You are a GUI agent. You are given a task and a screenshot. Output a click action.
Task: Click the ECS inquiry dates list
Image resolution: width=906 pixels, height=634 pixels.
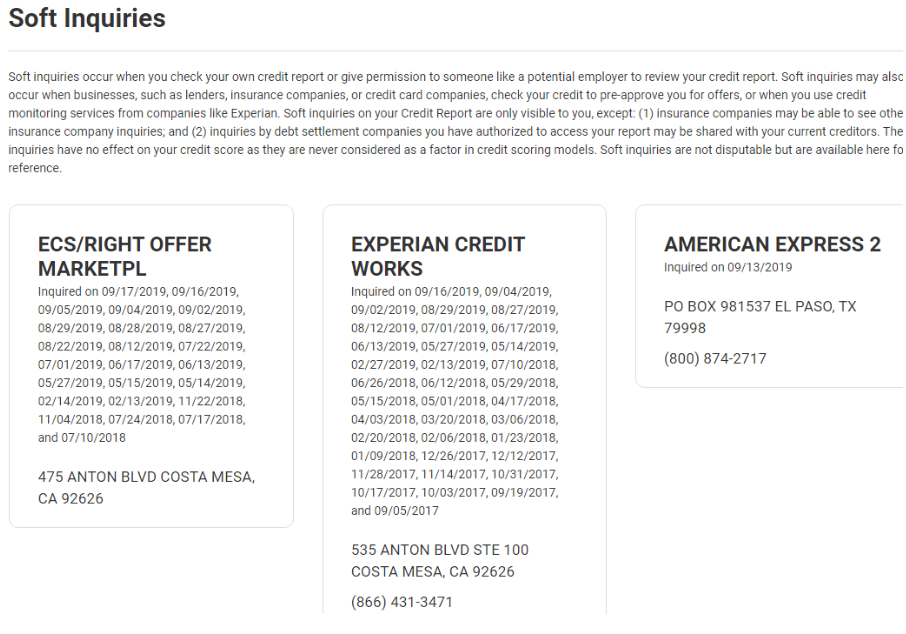click(x=142, y=365)
